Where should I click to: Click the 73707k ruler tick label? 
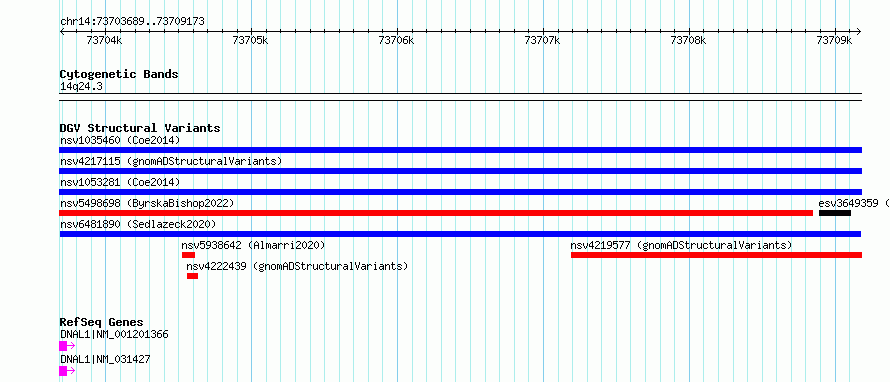click(x=543, y=40)
